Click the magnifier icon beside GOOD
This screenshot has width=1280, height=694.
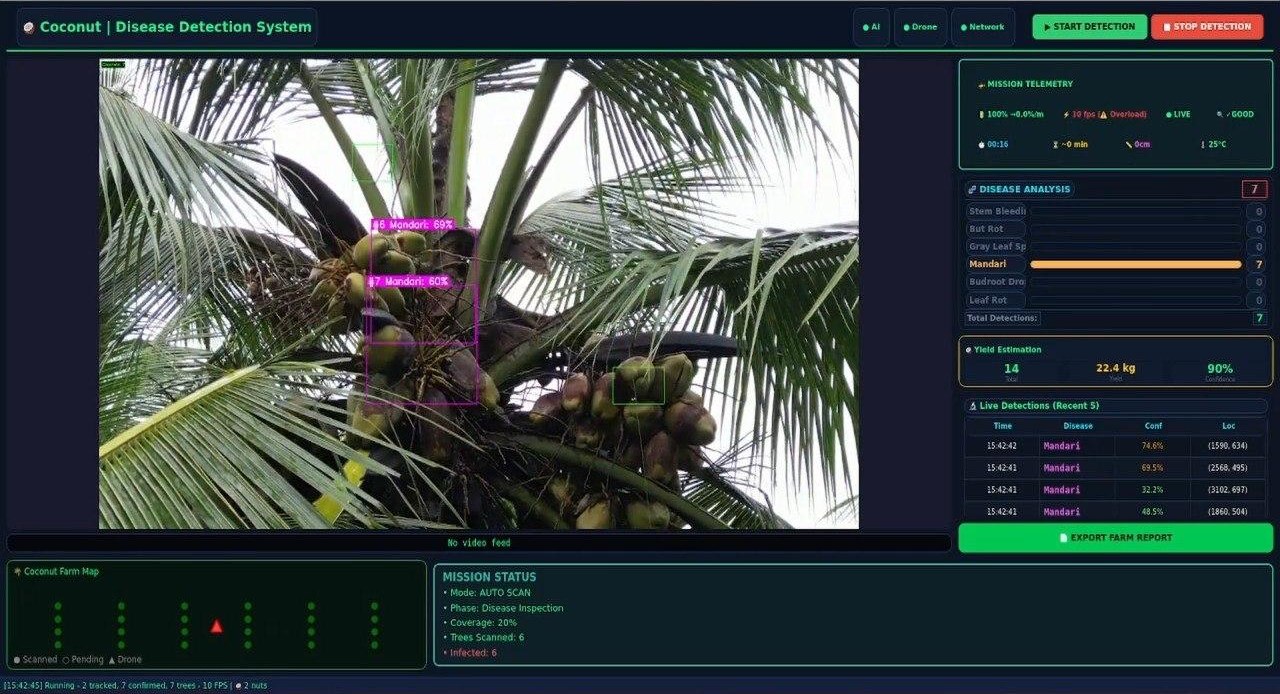pyautogui.click(x=1219, y=114)
